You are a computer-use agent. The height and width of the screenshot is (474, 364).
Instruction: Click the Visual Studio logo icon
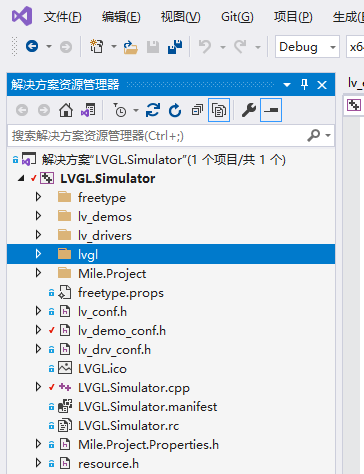coord(22,16)
